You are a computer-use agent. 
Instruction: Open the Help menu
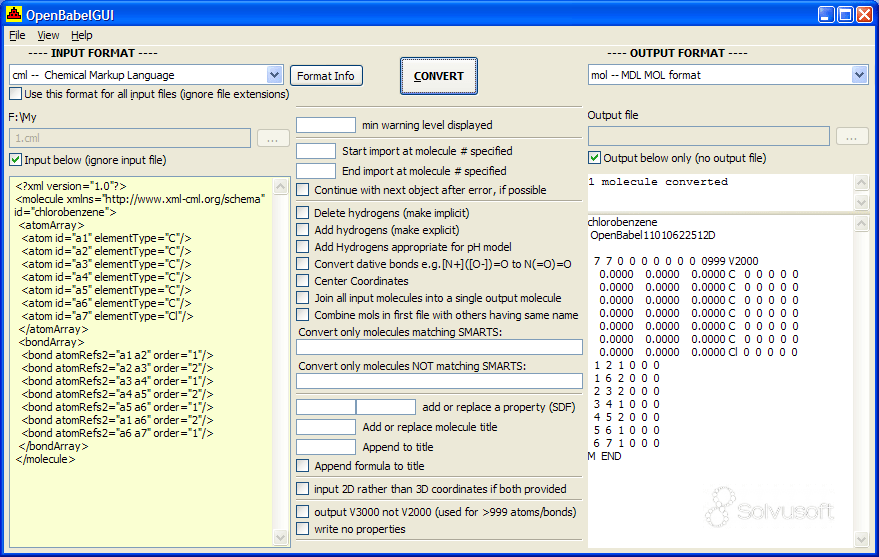click(82, 35)
